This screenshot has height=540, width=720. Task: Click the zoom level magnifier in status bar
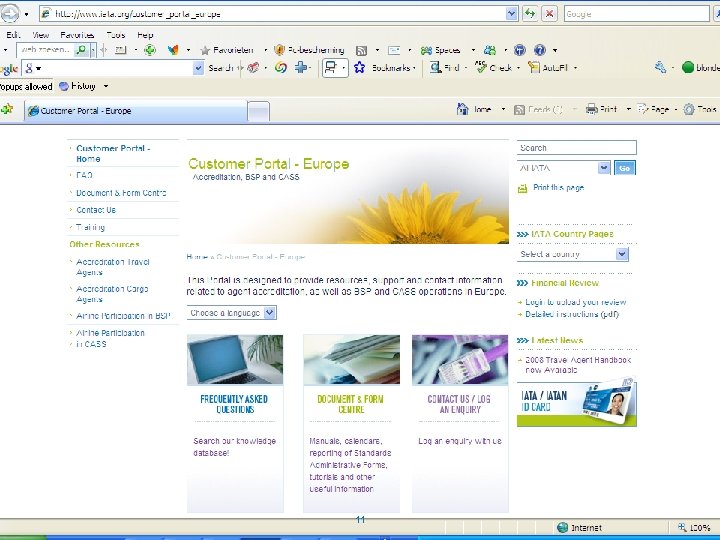tap(682, 528)
